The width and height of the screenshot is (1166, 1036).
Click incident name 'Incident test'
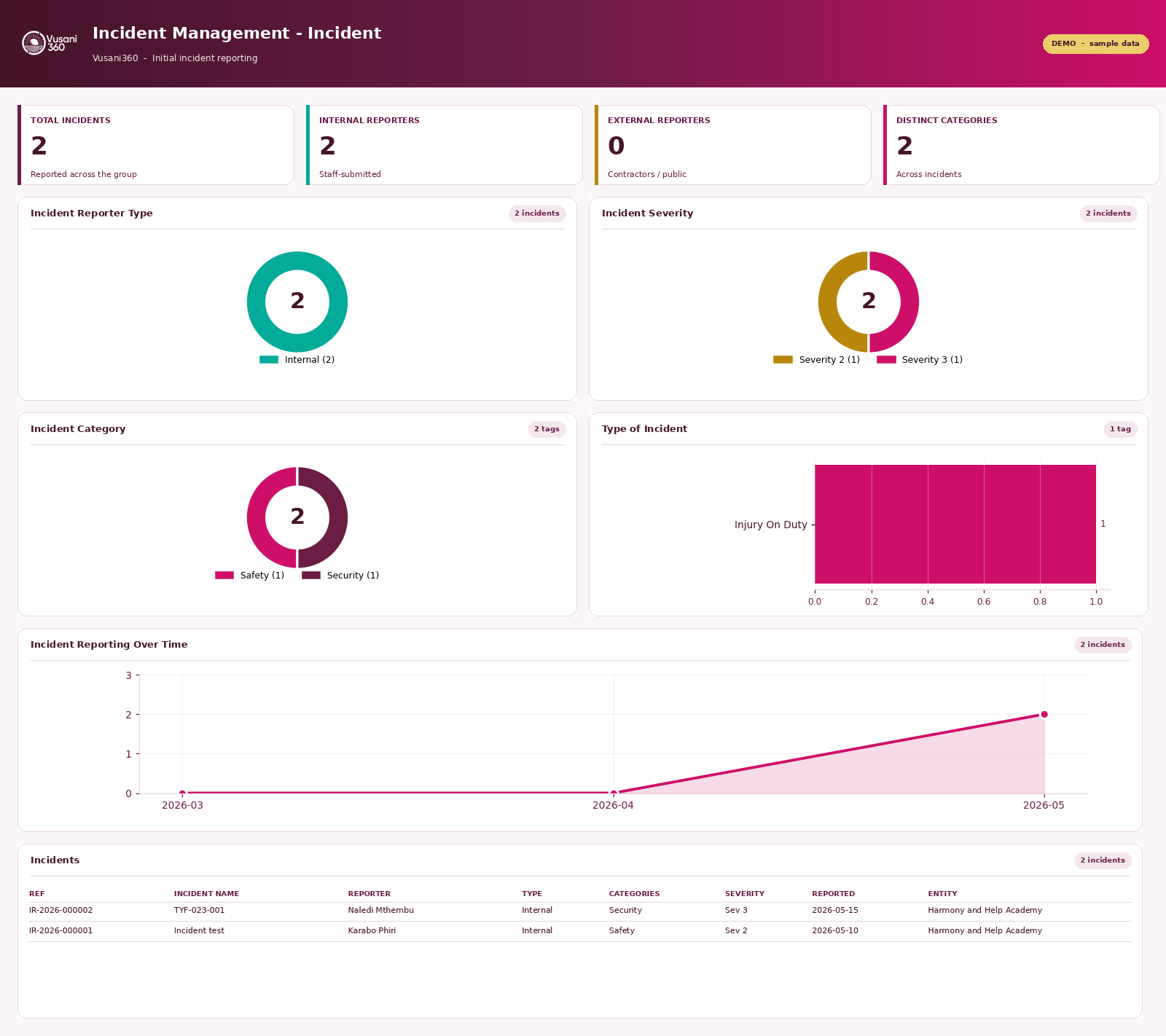(200, 930)
